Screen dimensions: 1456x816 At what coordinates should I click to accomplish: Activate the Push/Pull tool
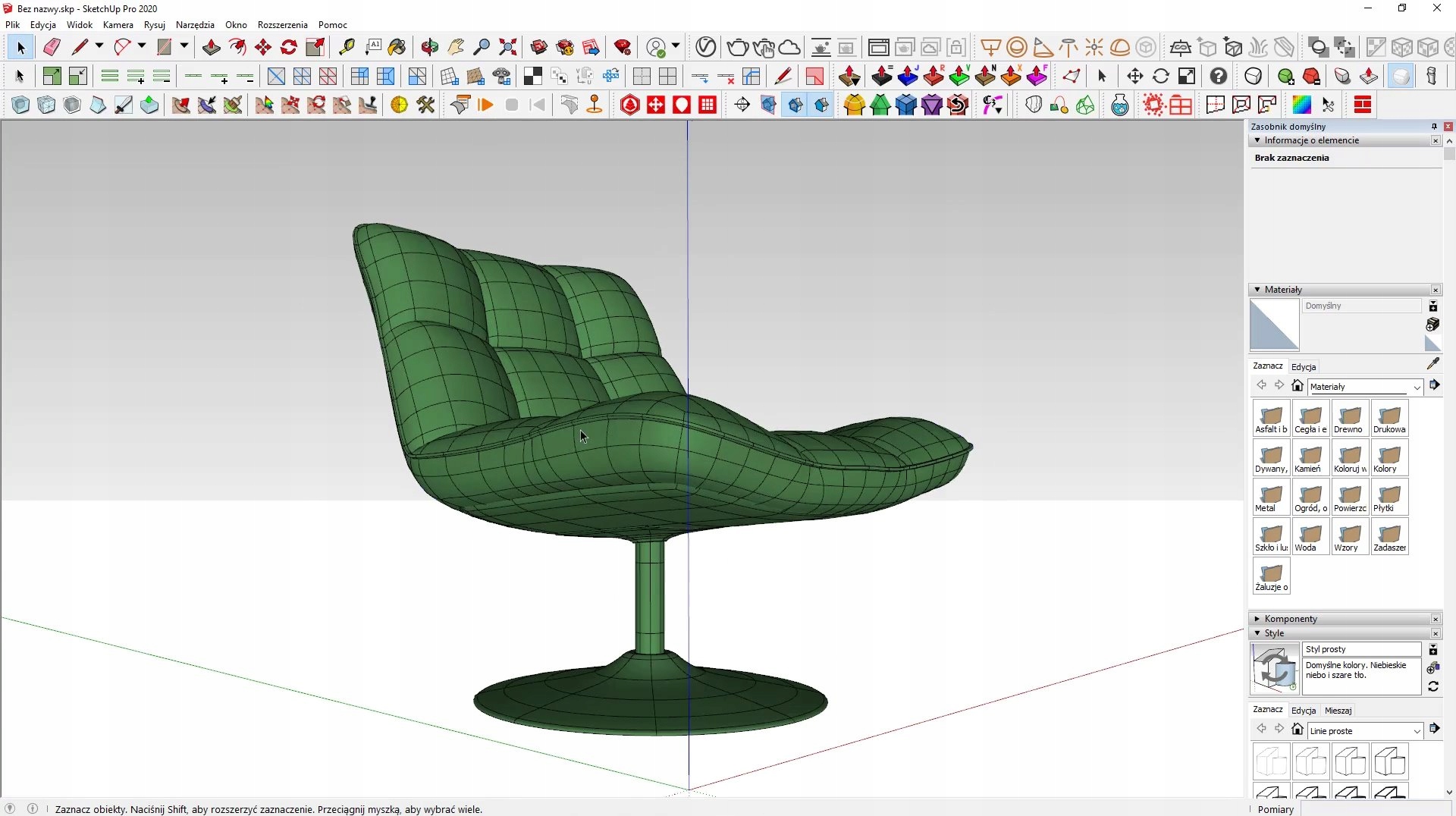pos(211,47)
